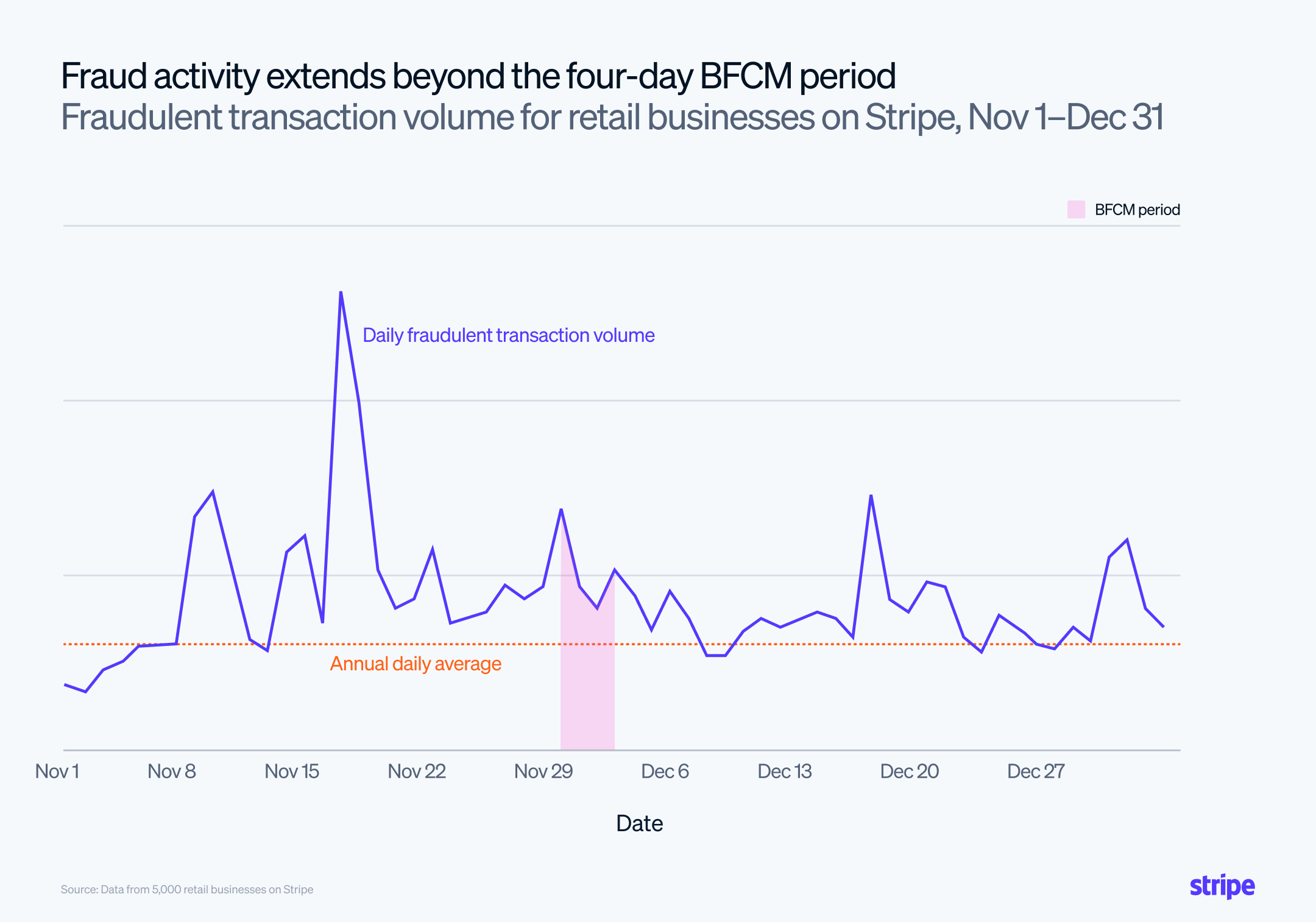
Task: Click the Dec 13 date label
Action: [785, 771]
